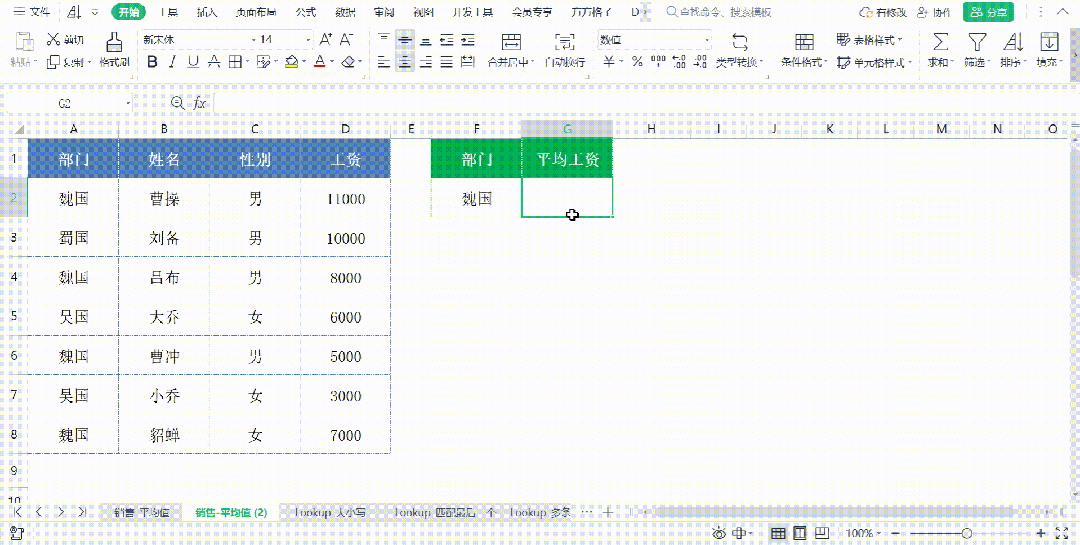Click the Type Conversion icon
Image resolution: width=1080 pixels, height=545 pixels.
pos(740,41)
